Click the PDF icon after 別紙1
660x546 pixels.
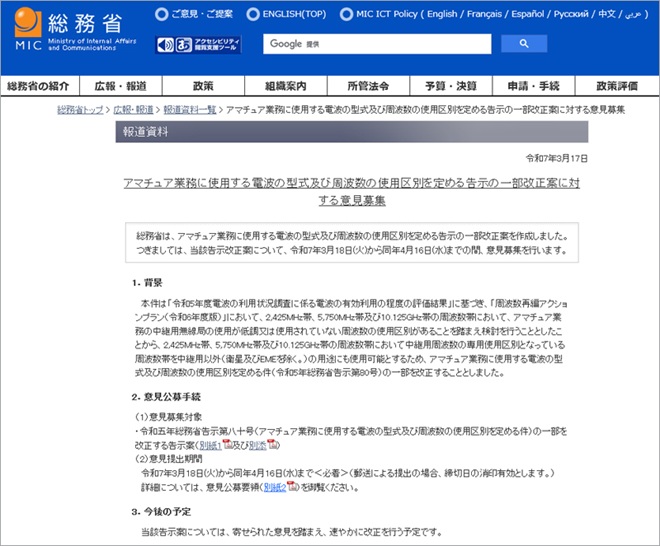point(229,443)
